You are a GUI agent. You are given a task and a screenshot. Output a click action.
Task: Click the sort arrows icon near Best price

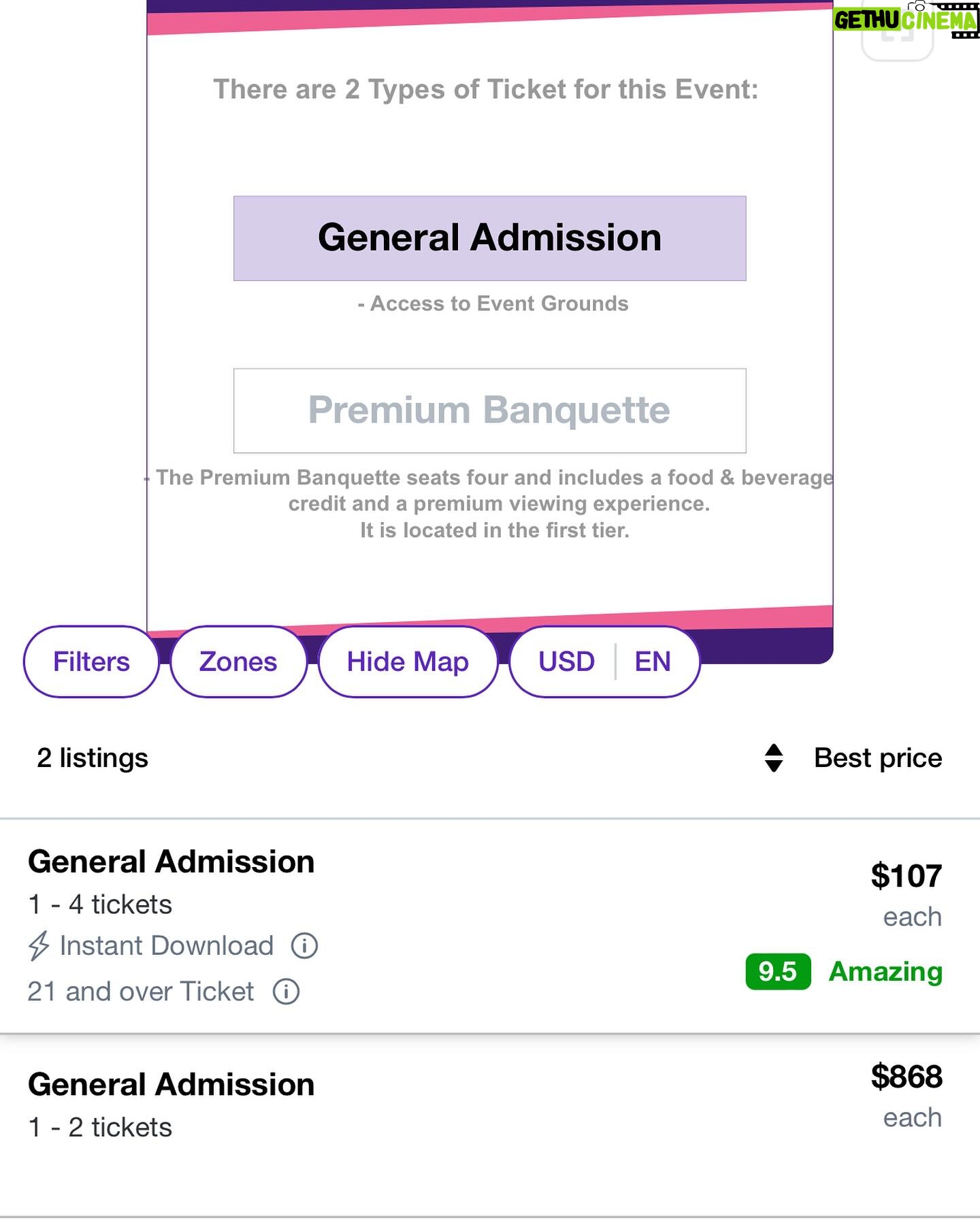(x=774, y=758)
